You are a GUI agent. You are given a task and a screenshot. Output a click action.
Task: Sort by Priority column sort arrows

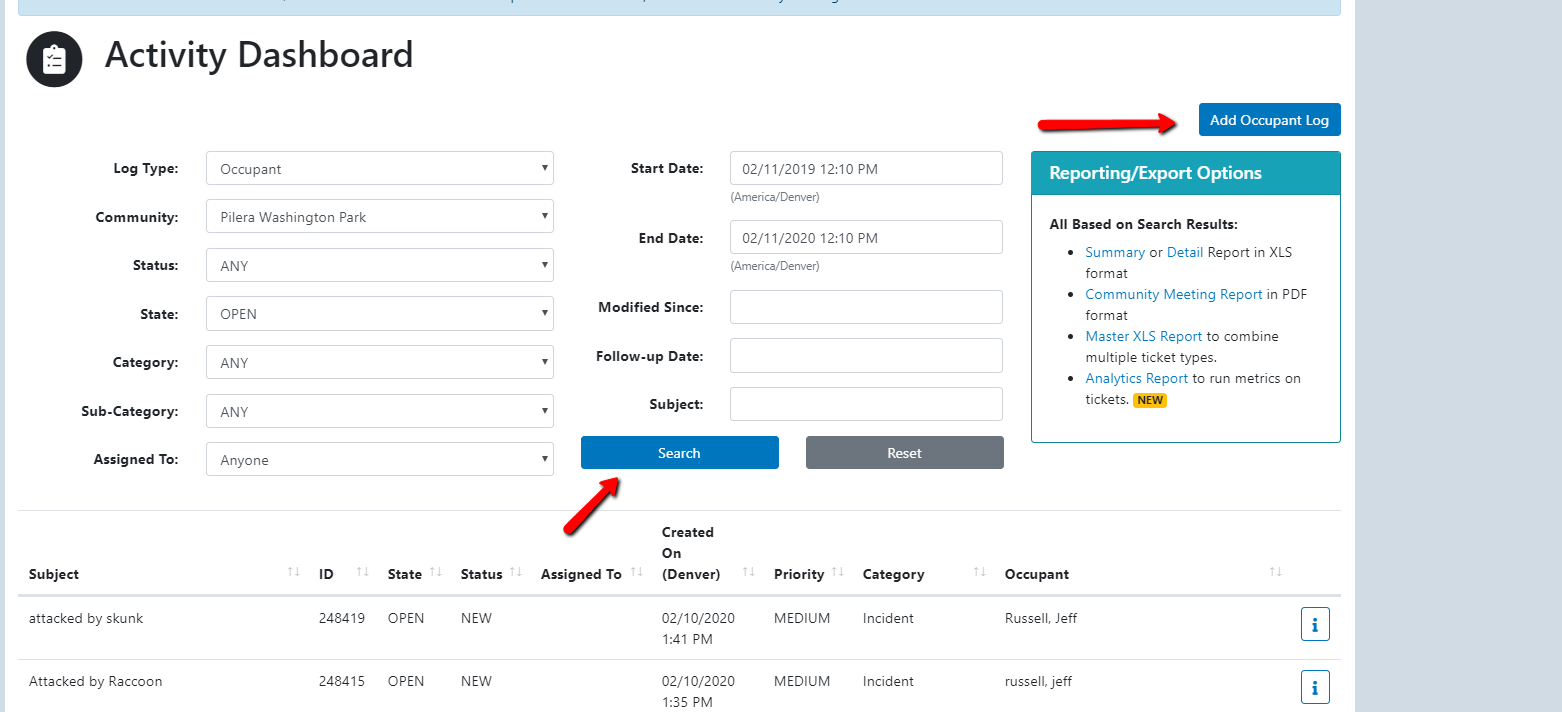click(838, 572)
